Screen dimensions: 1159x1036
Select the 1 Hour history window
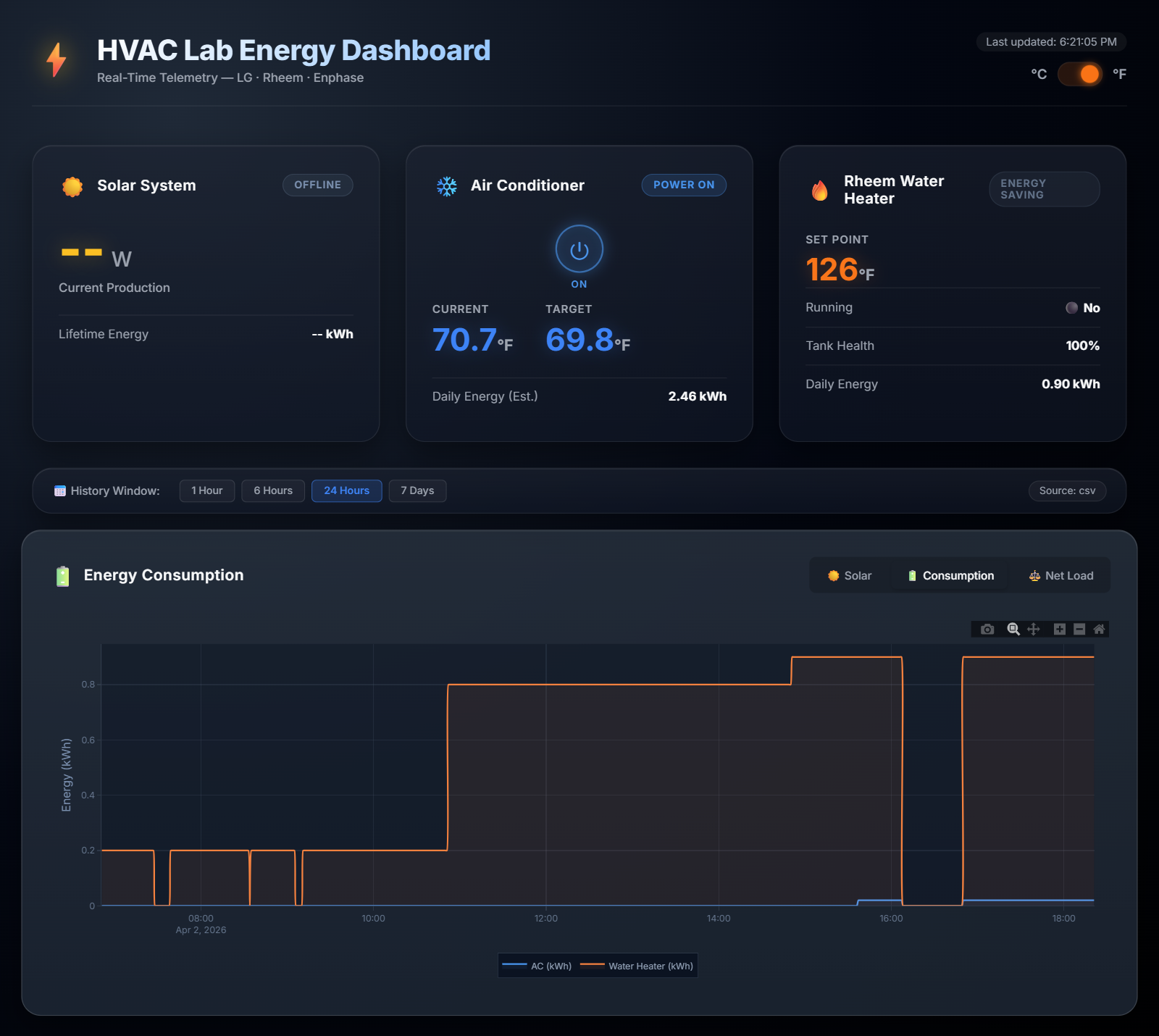(207, 490)
